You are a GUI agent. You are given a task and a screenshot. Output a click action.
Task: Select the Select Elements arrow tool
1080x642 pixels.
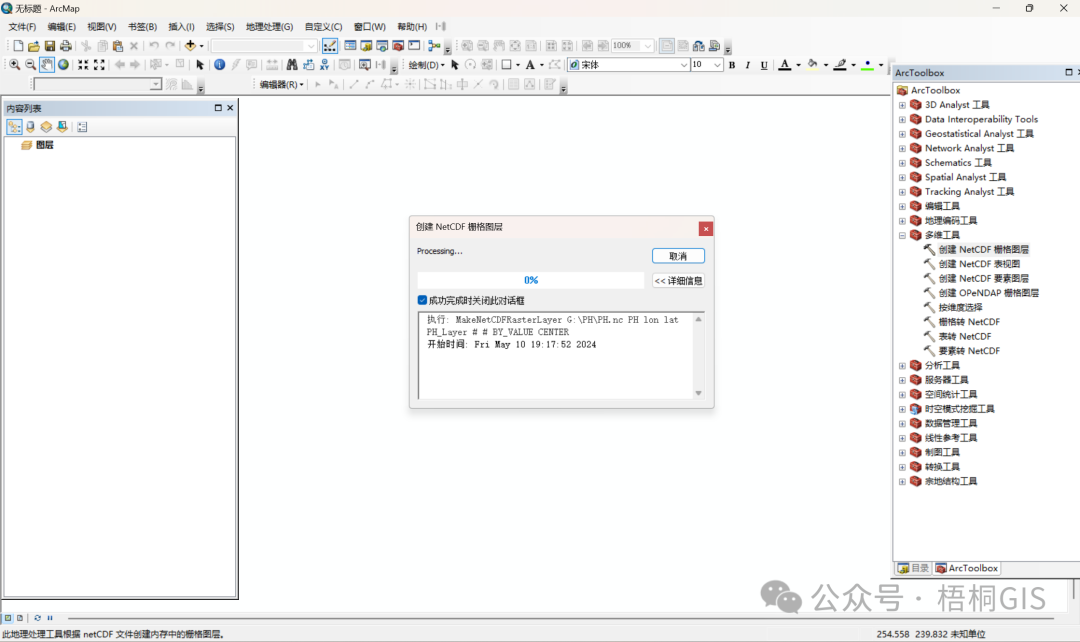pos(200,65)
